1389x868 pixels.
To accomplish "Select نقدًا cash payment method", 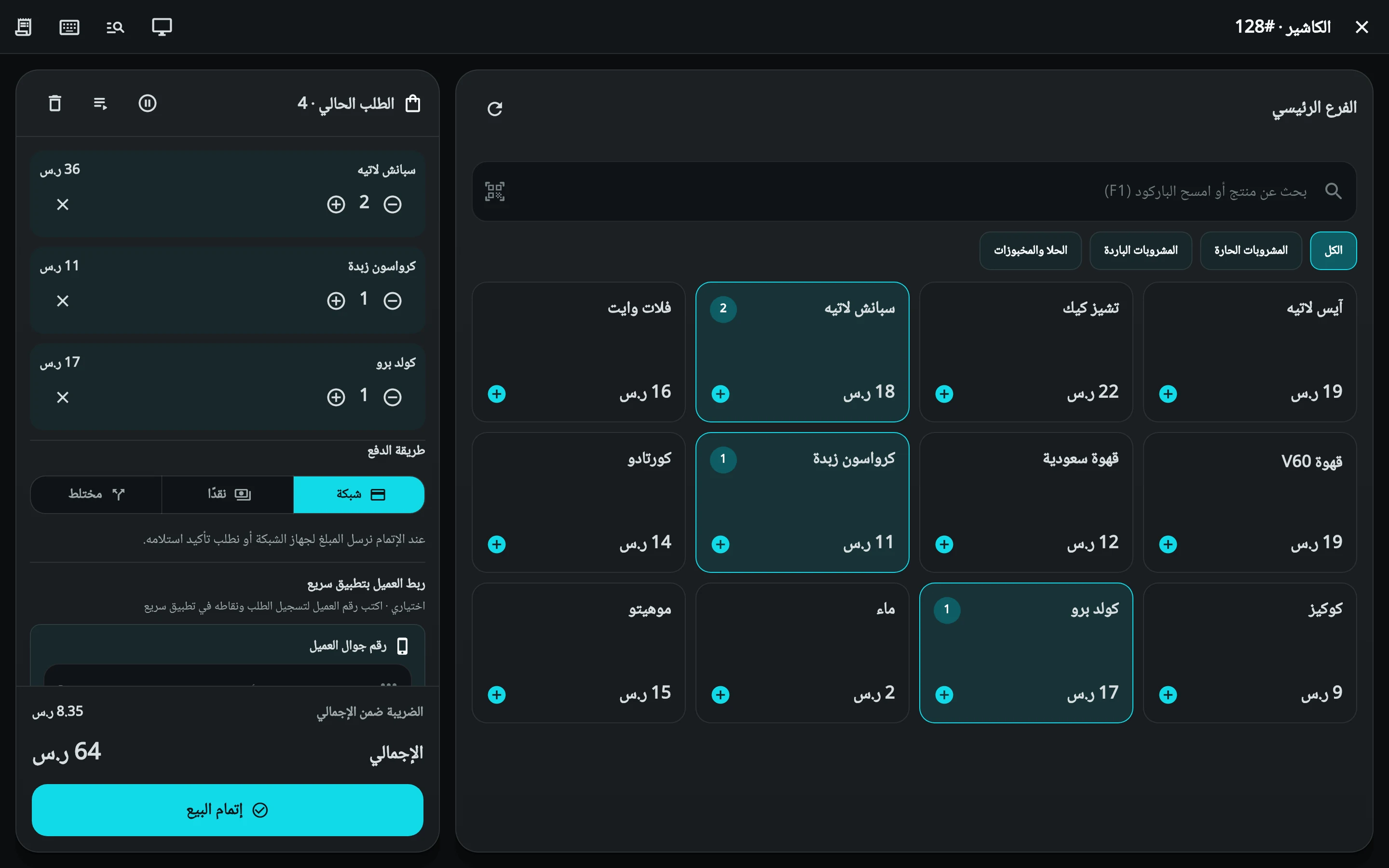I will click(x=227, y=494).
